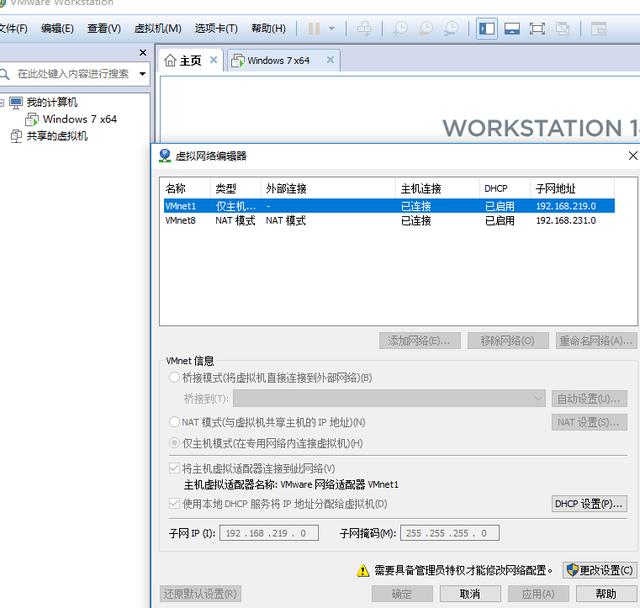
Task: Select Windows 7 x64 in library tree
Action: pos(80,119)
